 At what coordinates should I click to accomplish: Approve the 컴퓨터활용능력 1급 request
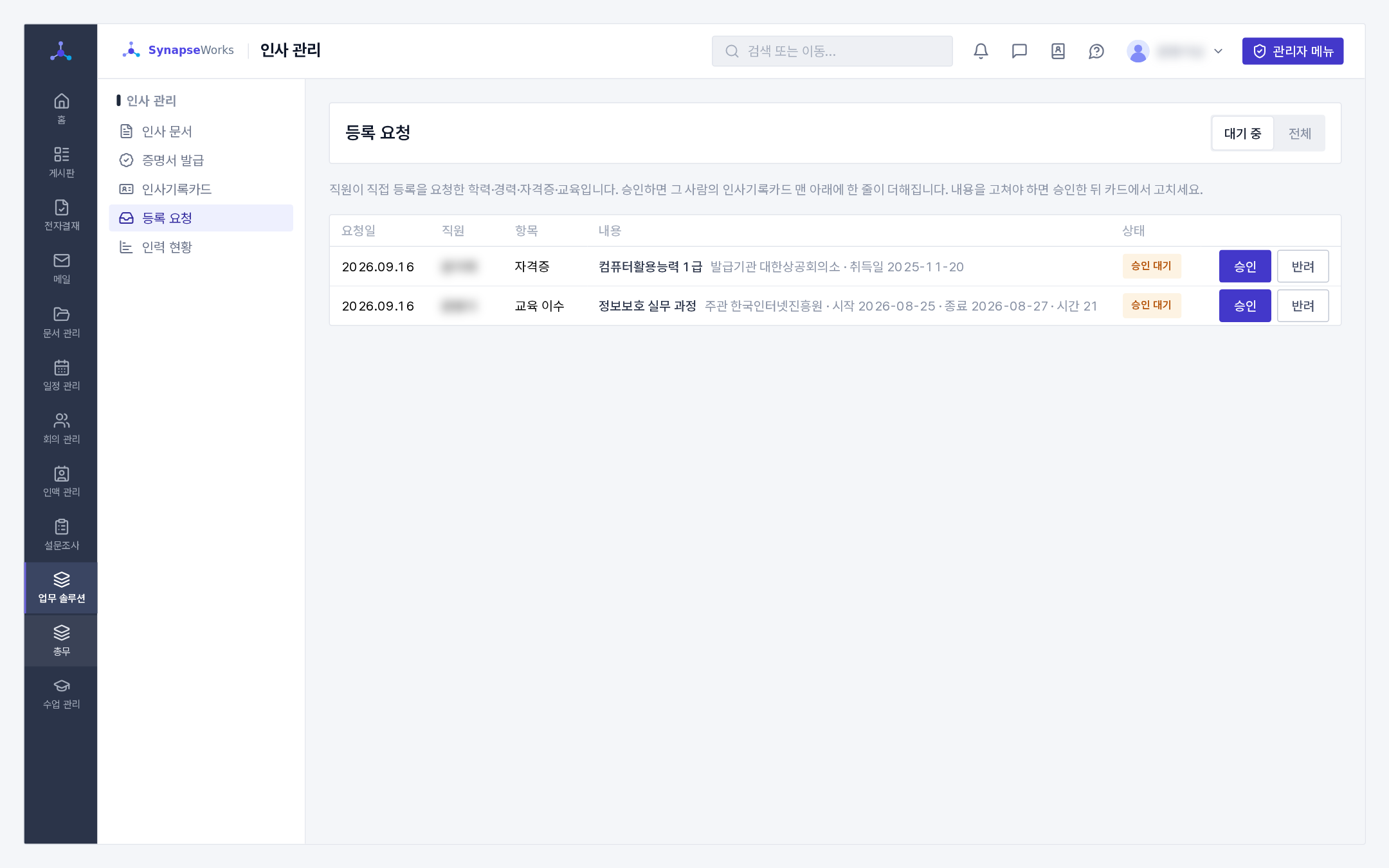click(x=1245, y=266)
